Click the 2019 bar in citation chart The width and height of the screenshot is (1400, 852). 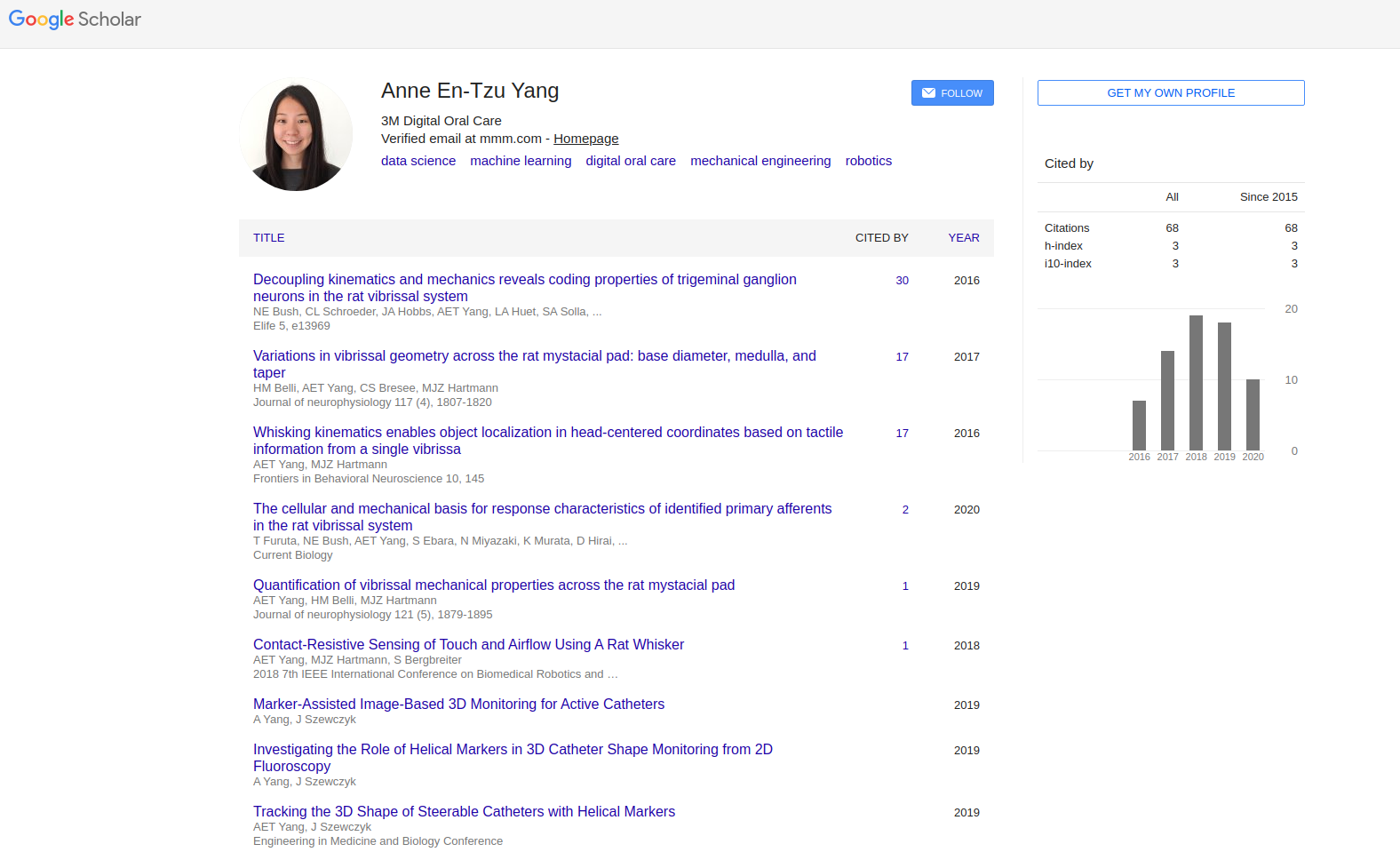click(1224, 386)
